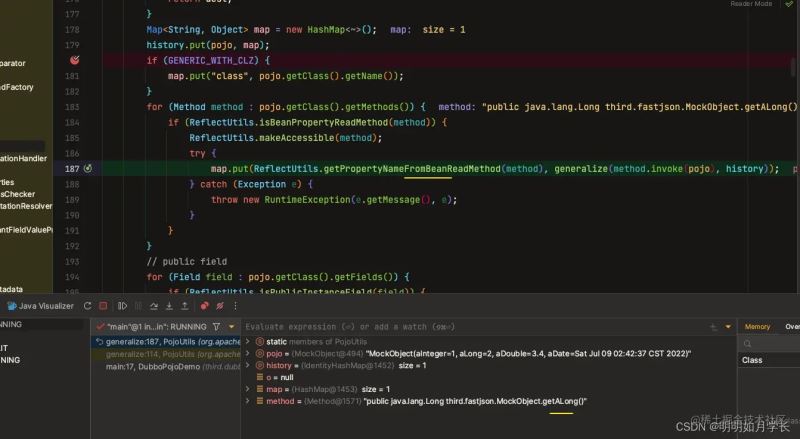Open more debugger options (three dots)

[x=236, y=306]
